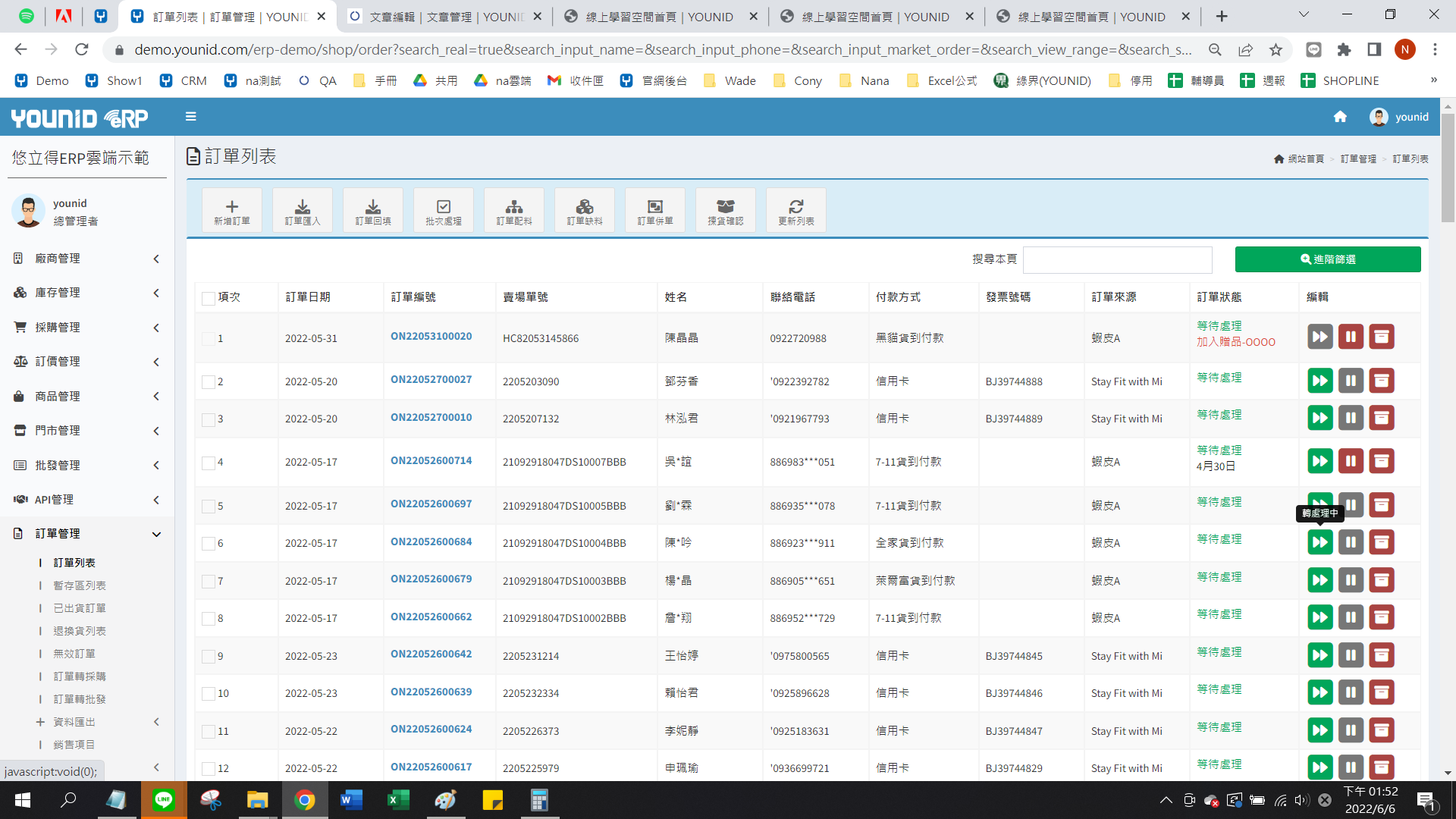1456x819 pixels.
Task: Click green forward button on row 2
Action: click(1319, 381)
